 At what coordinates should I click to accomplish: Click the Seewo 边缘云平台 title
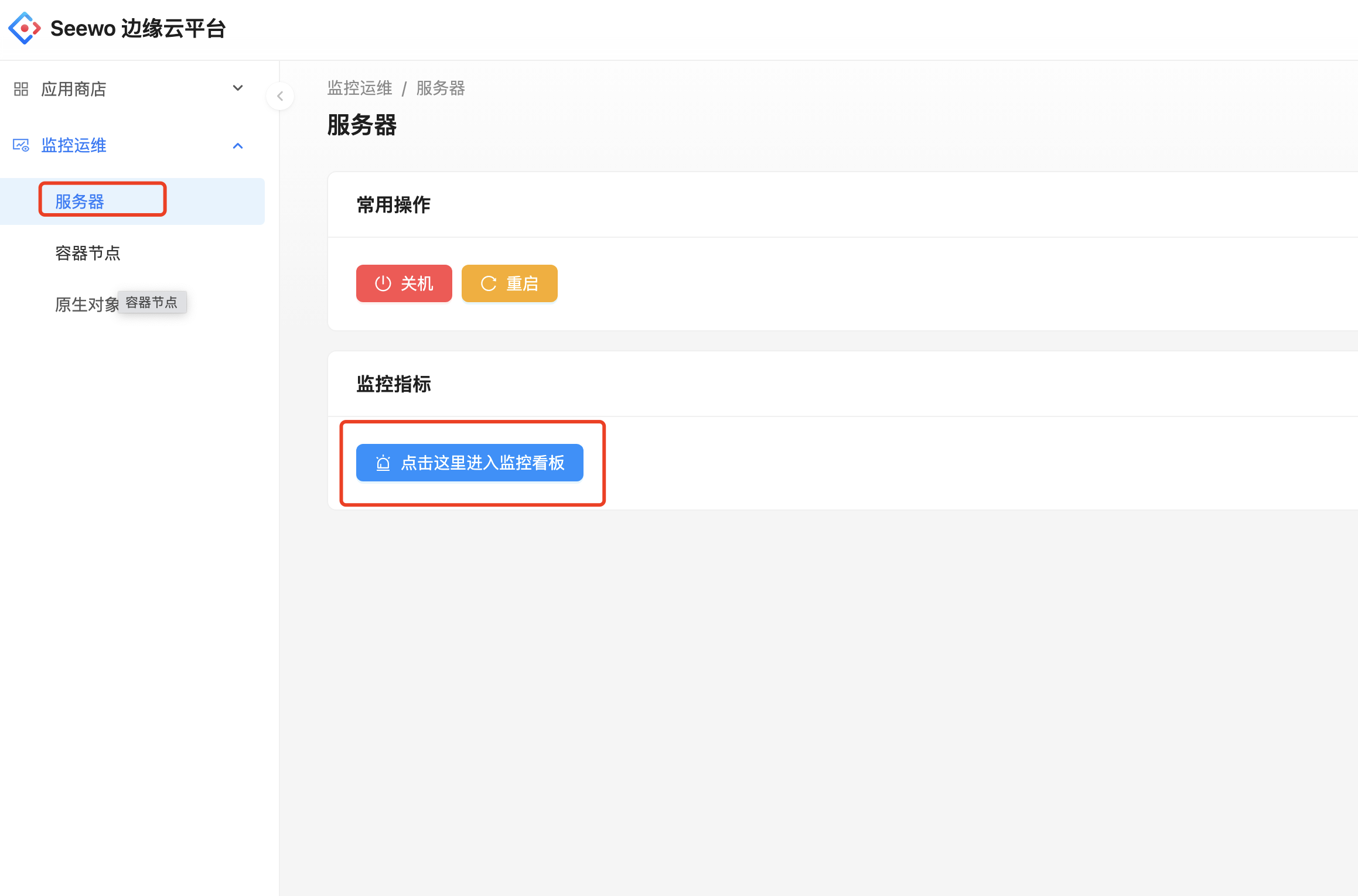click(138, 28)
